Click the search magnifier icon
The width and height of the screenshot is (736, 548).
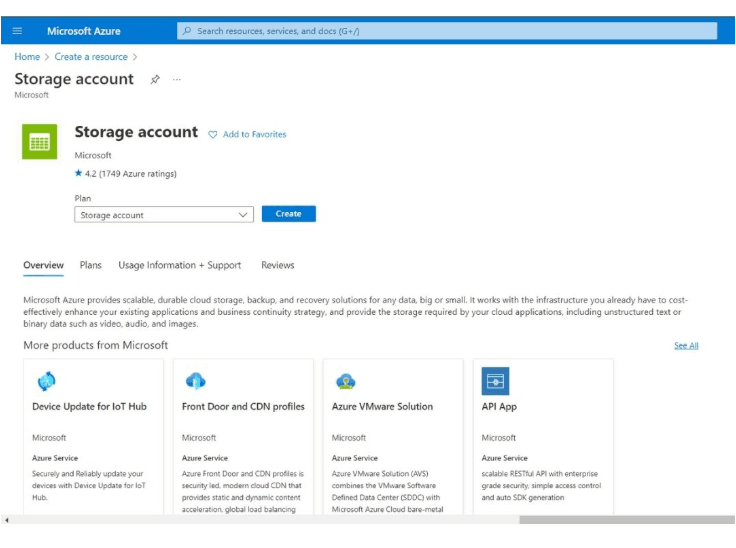[187, 31]
